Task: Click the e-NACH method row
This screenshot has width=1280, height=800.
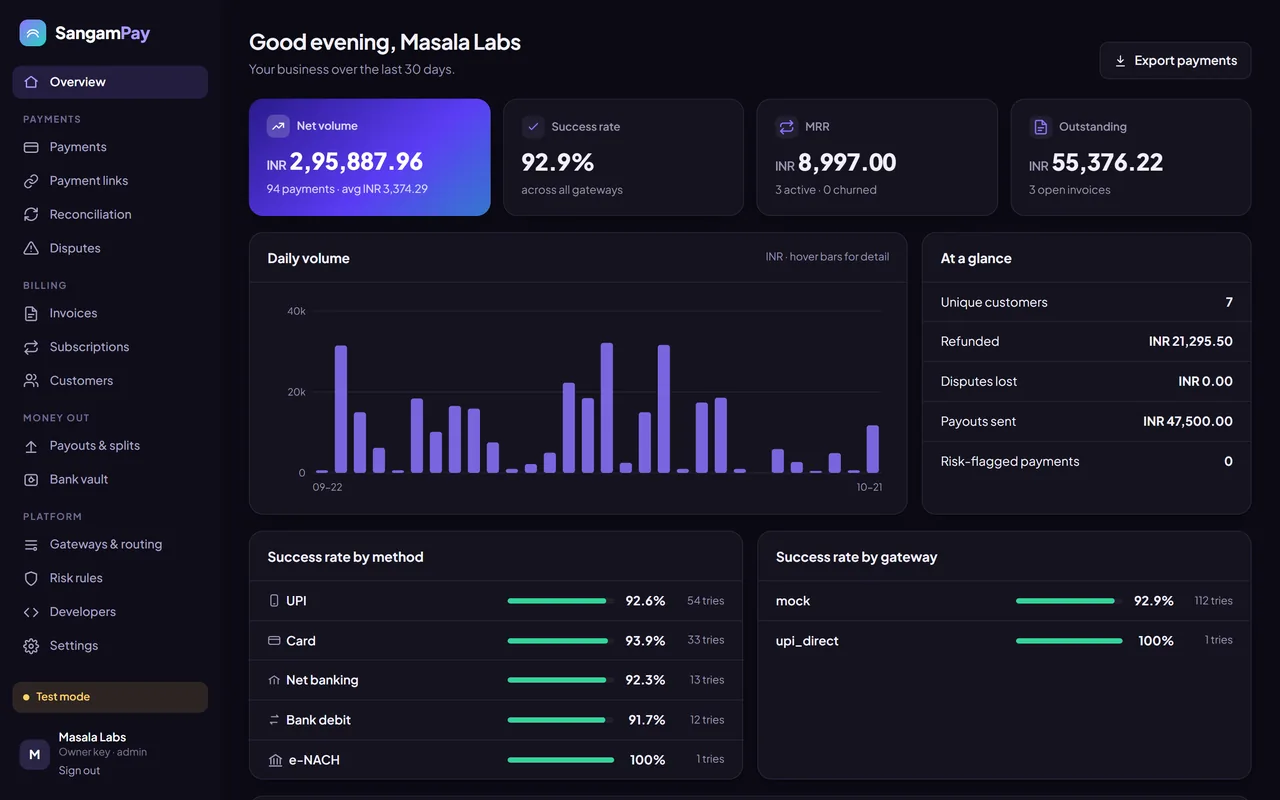Action: pos(496,760)
